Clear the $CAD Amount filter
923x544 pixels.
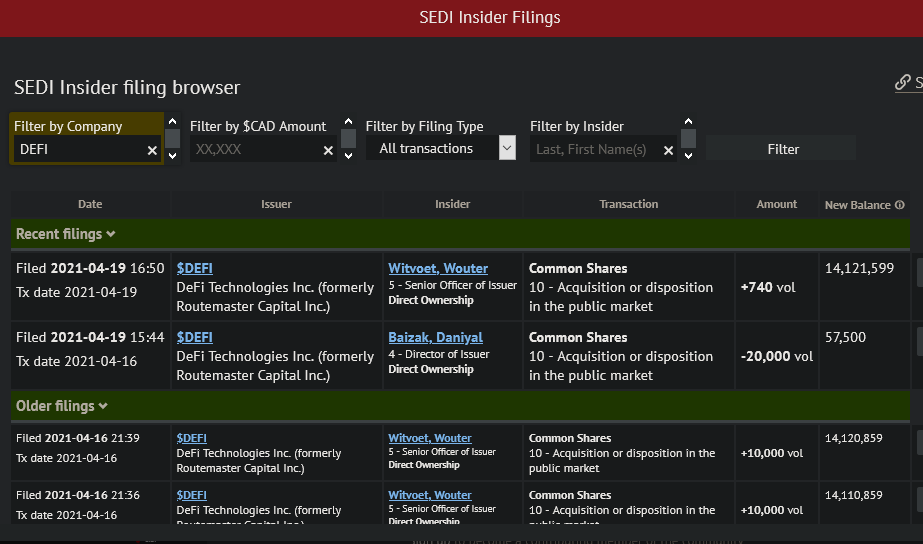(328, 150)
